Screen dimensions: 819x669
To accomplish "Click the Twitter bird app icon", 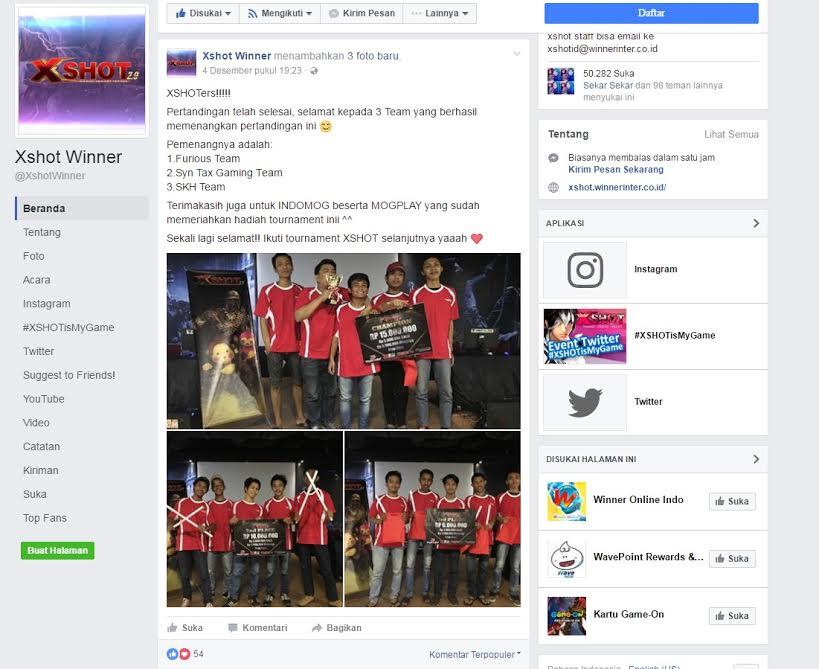I will pyautogui.click(x=585, y=402).
